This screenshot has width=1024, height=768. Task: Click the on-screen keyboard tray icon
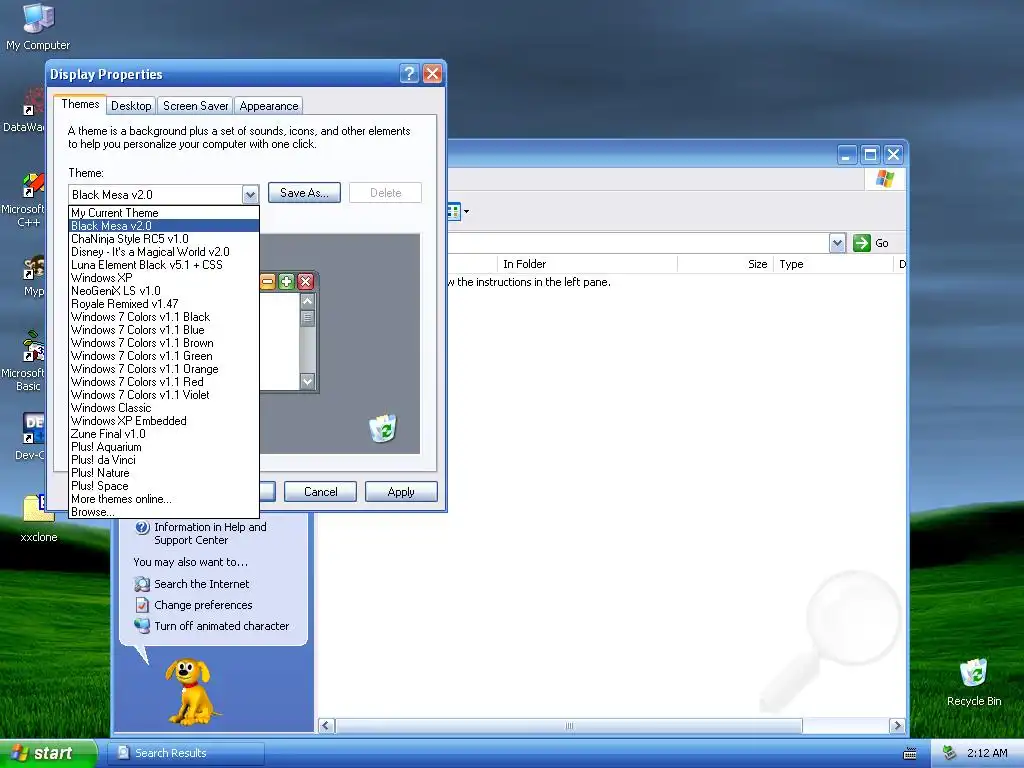(x=909, y=754)
